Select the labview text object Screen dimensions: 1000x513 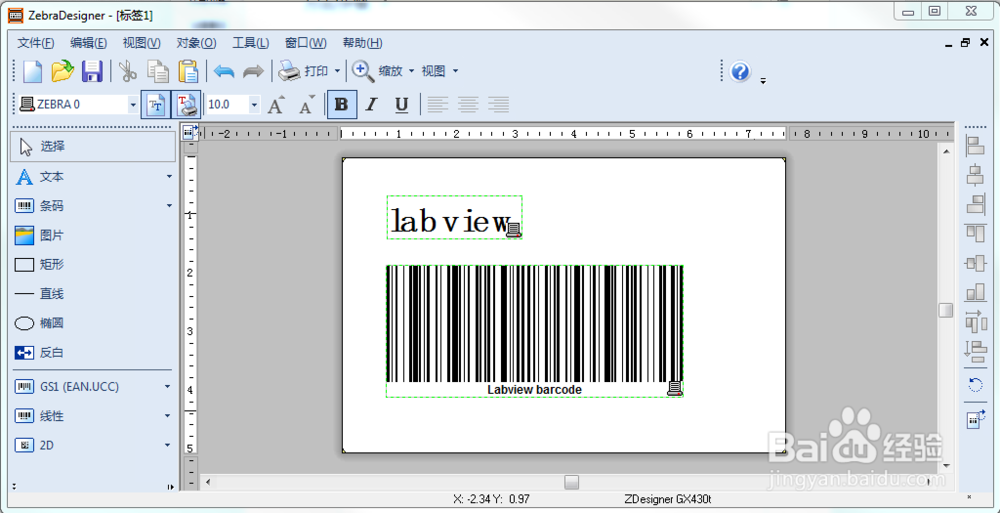[x=454, y=218]
